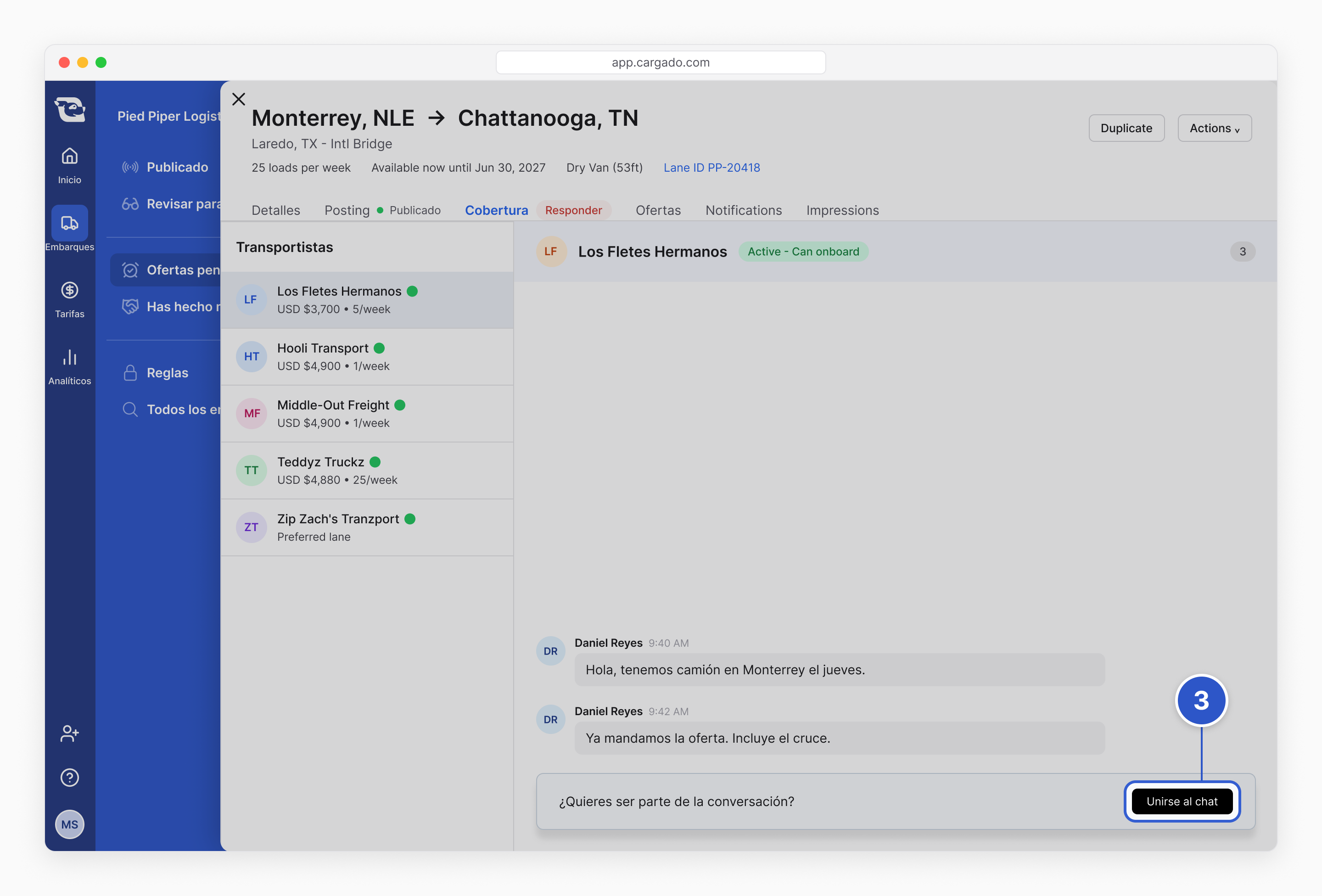1322x896 pixels.
Task: Open the Embarques truck icon
Action: pyautogui.click(x=69, y=223)
